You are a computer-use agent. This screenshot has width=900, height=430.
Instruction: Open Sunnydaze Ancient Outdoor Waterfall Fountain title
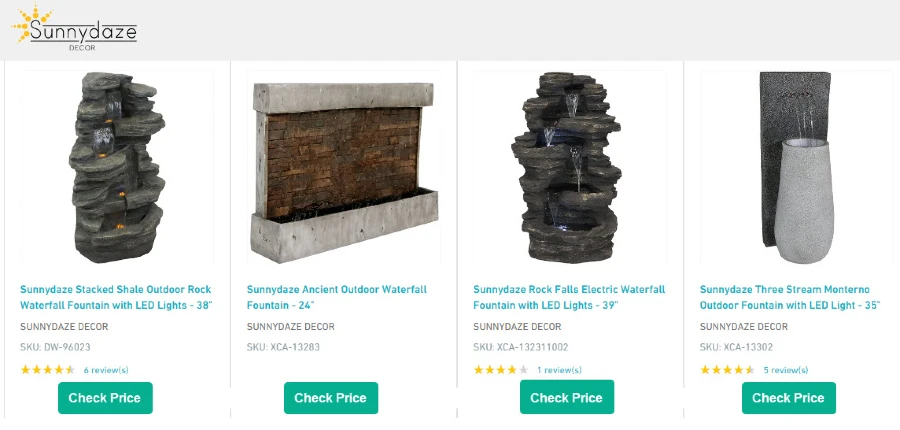tap(337, 297)
